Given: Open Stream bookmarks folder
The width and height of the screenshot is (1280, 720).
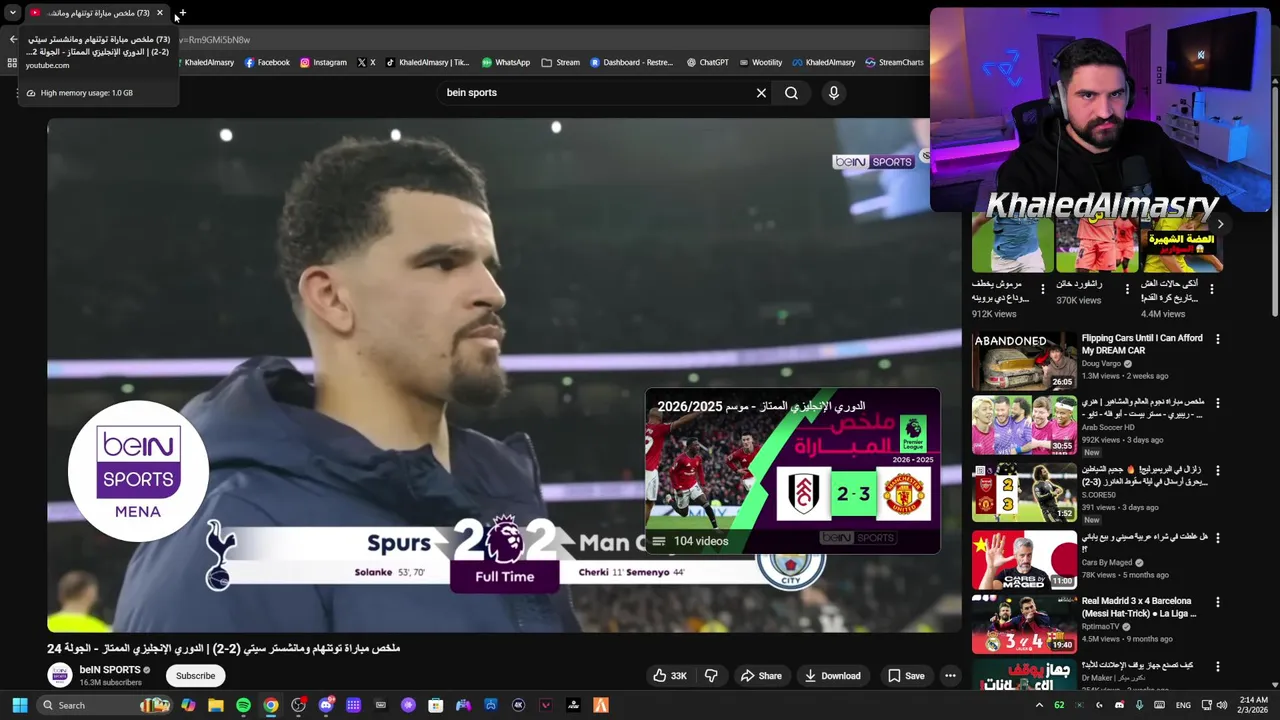Looking at the screenshot, I should [561, 62].
